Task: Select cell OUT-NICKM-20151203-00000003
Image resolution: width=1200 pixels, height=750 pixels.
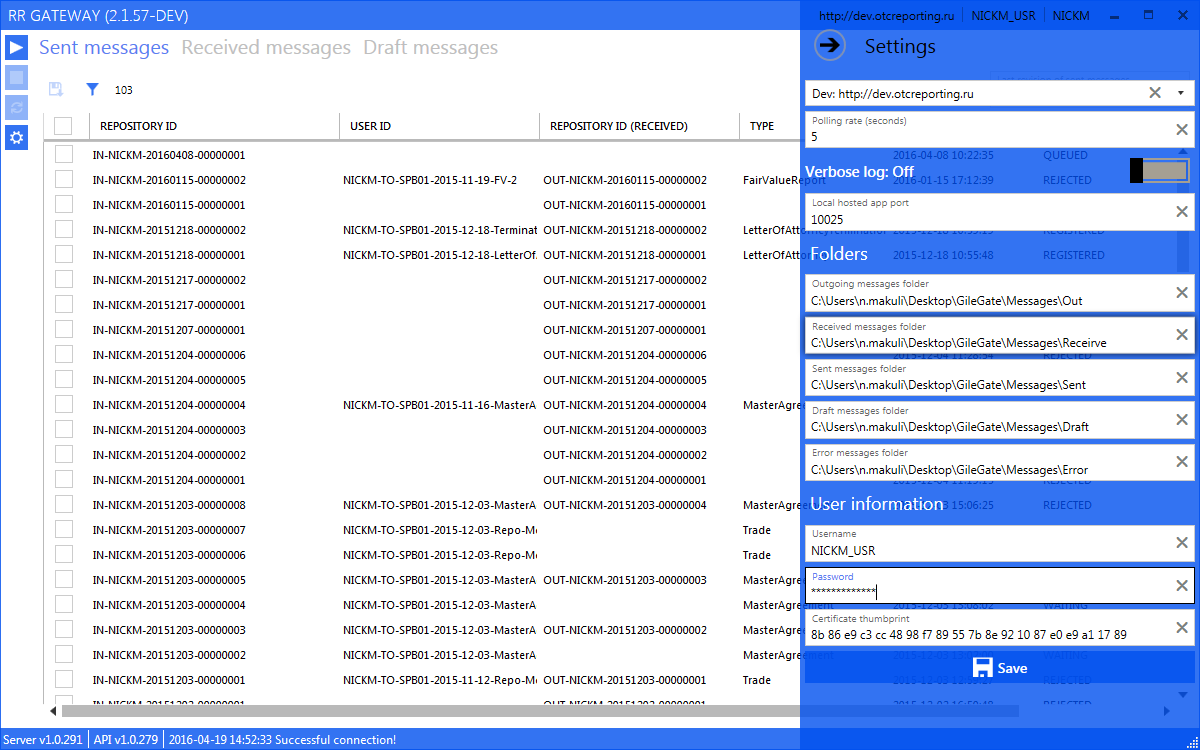Action: click(625, 580)
